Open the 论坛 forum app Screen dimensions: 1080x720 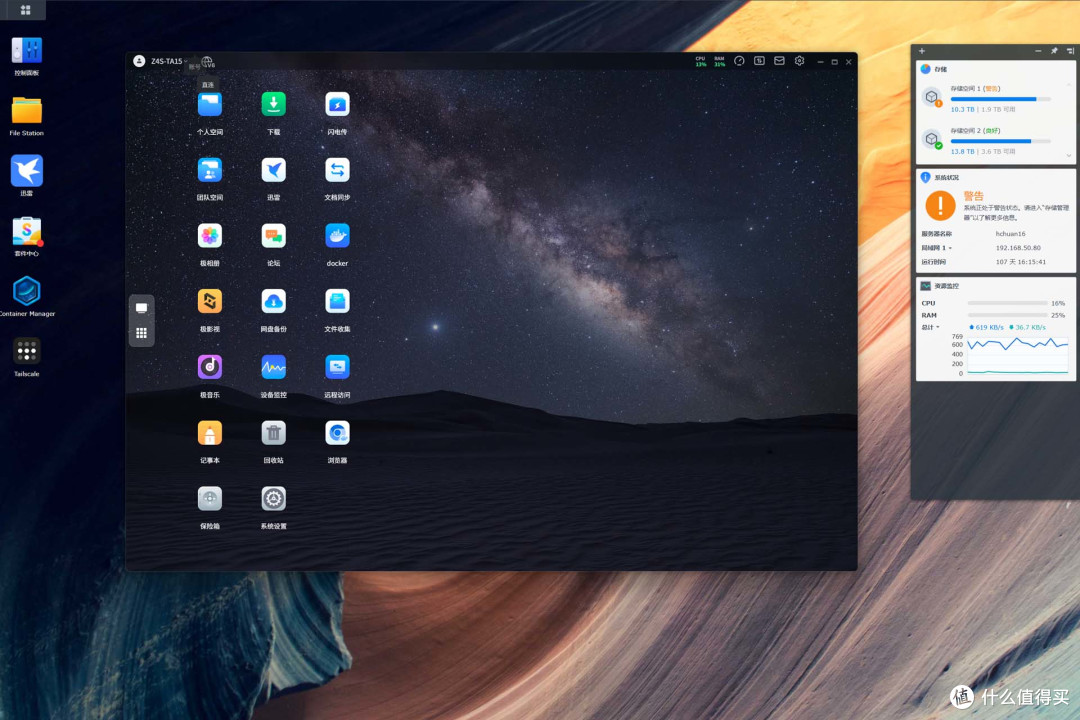[x=273, y=236]
